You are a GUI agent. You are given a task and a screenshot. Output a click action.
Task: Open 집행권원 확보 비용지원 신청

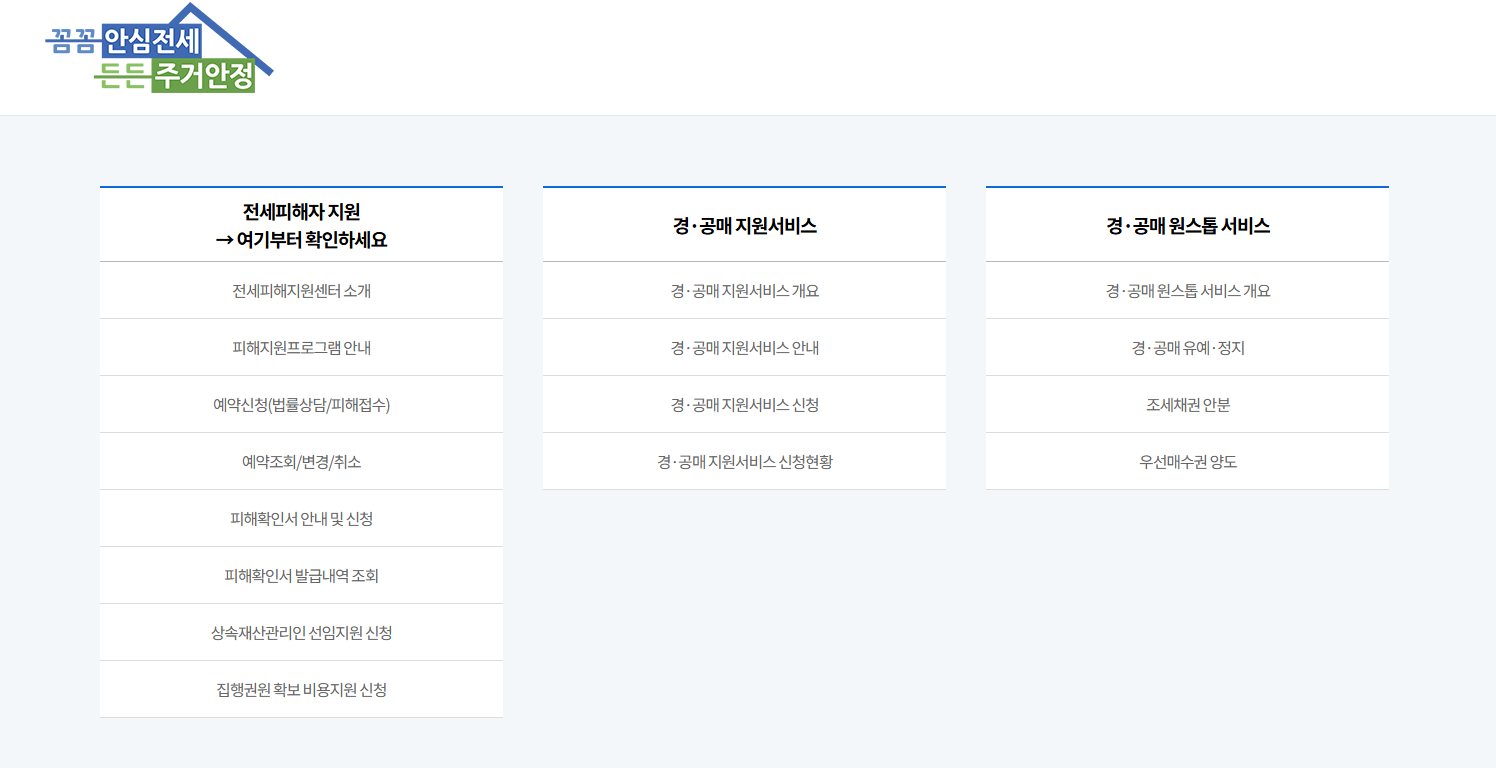(x=301, y=689)
